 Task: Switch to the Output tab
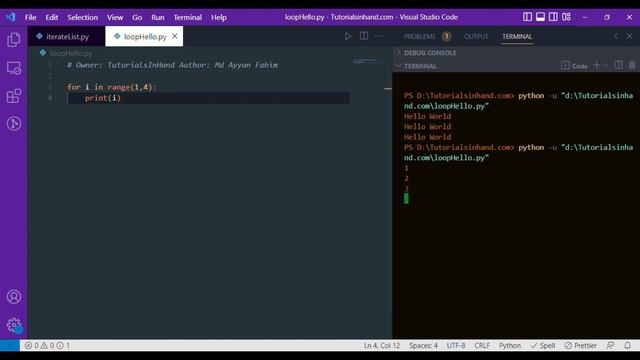[x=476, y=36]
